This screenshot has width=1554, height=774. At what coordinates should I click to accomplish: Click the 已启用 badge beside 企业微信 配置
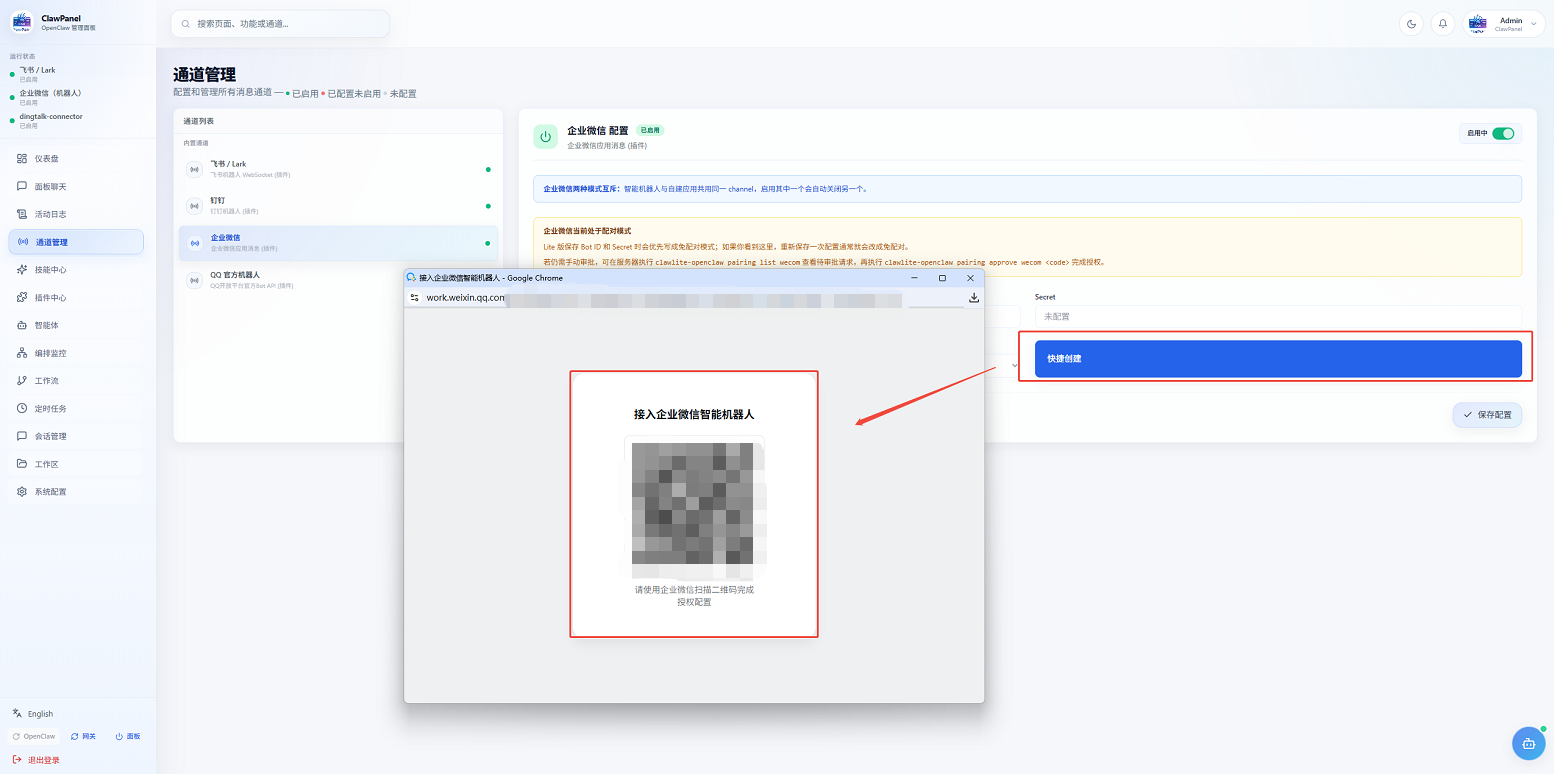tap(650, 130)
